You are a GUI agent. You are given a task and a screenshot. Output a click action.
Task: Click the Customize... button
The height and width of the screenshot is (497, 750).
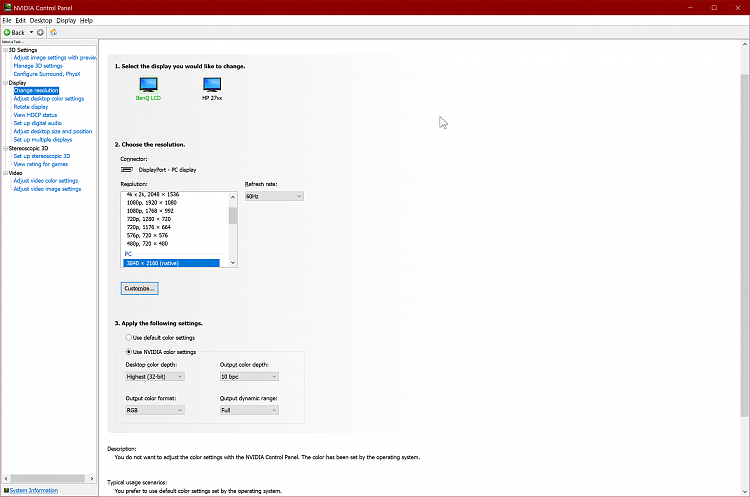[139, 288]
